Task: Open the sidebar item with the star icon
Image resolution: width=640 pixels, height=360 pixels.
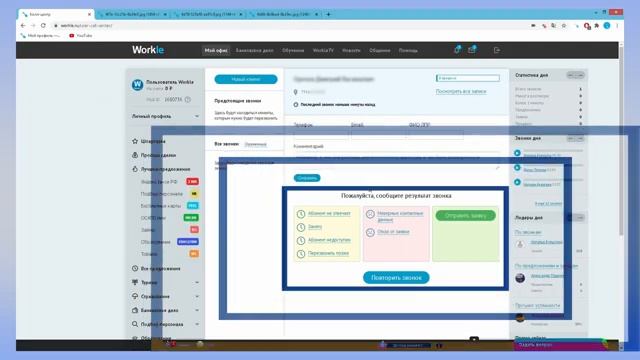Action: coord(149,141)
